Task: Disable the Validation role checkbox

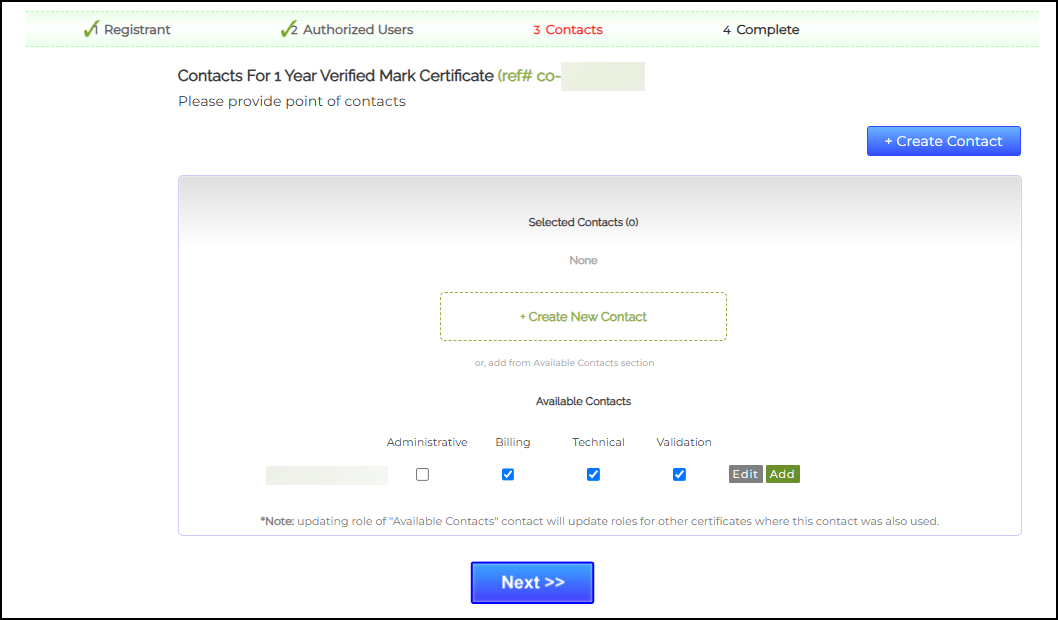Action: tap(679, 474)
